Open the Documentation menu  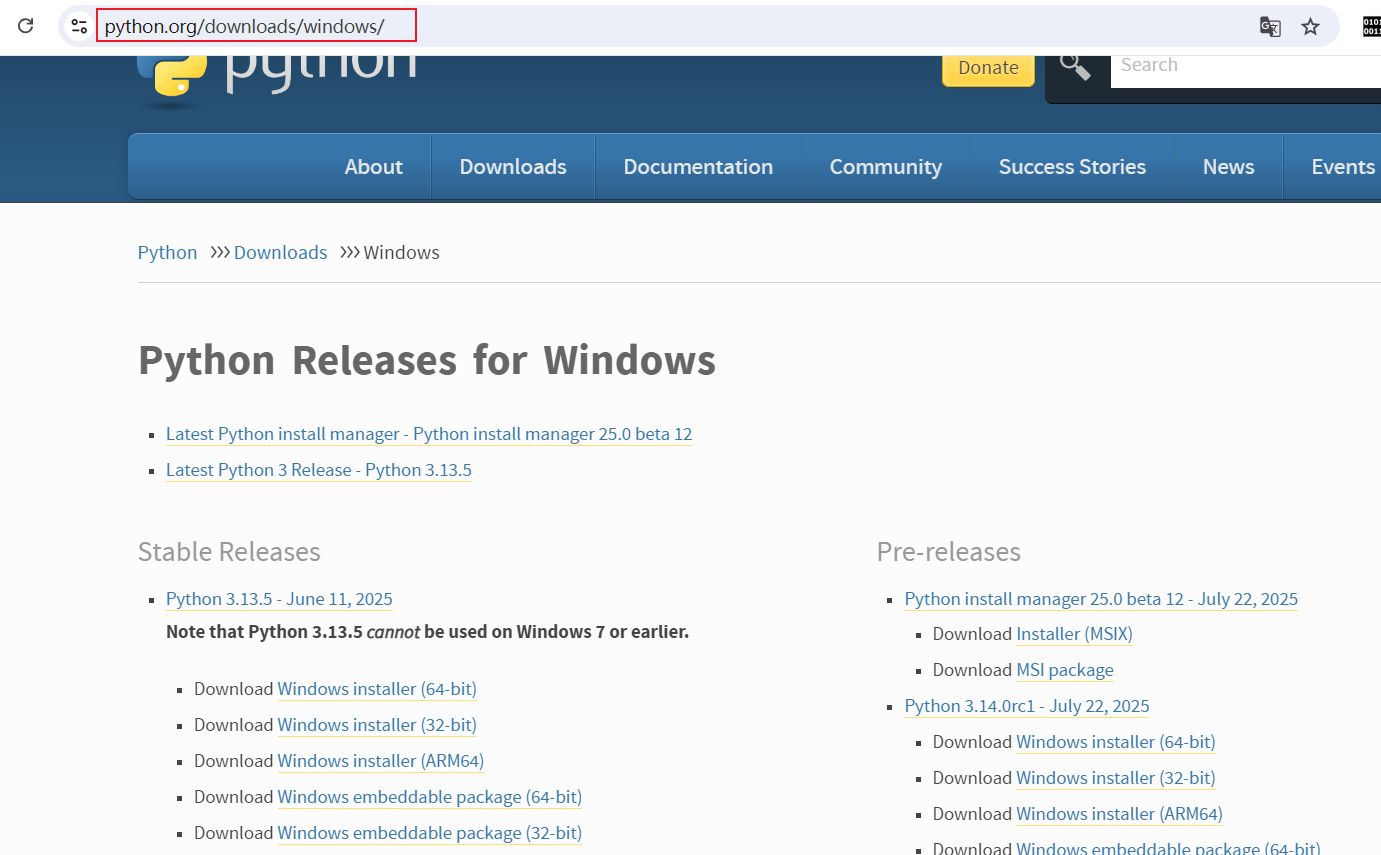[x=698, y=167]
